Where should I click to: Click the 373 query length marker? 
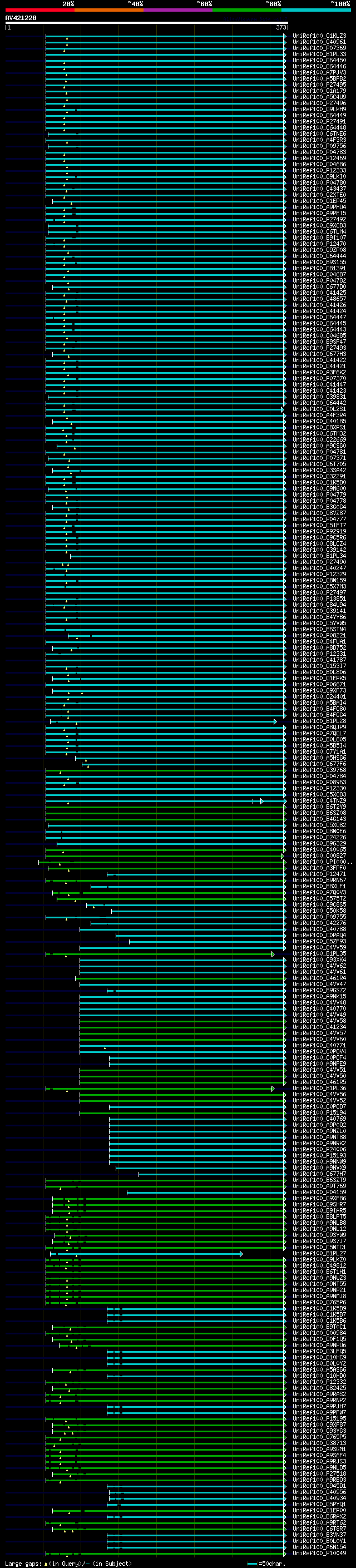(280, 27)
